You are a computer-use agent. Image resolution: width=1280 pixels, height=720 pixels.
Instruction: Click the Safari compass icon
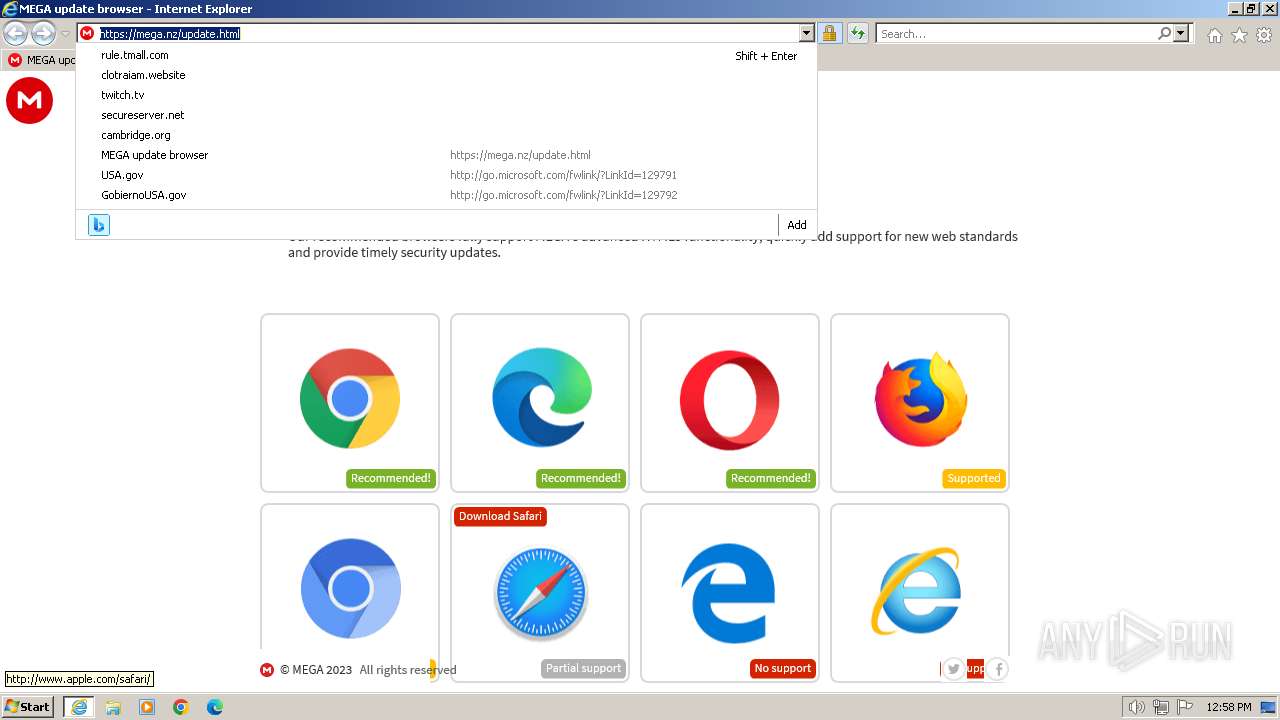540,593
